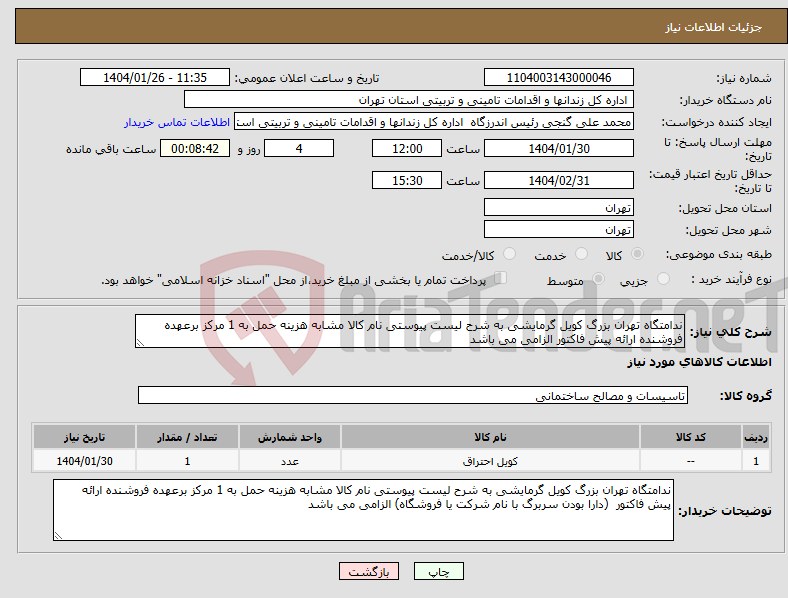Toggle the اسناد خزانه اسلامی payment checkbox
Viewport: 788px width, 598px height.
coord(501,278)
